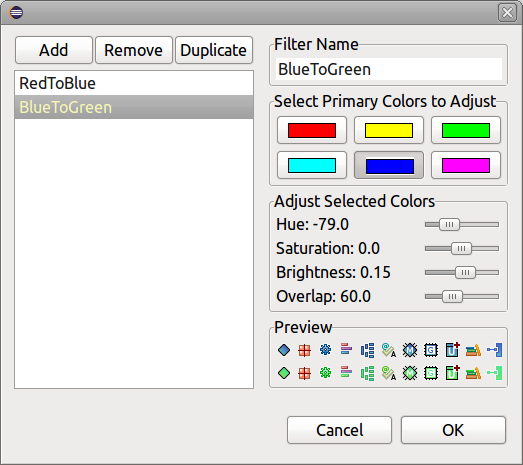This screenshot has width=523, height=465.
Task: Click the Add filter button
Action: tap(54, 50)
